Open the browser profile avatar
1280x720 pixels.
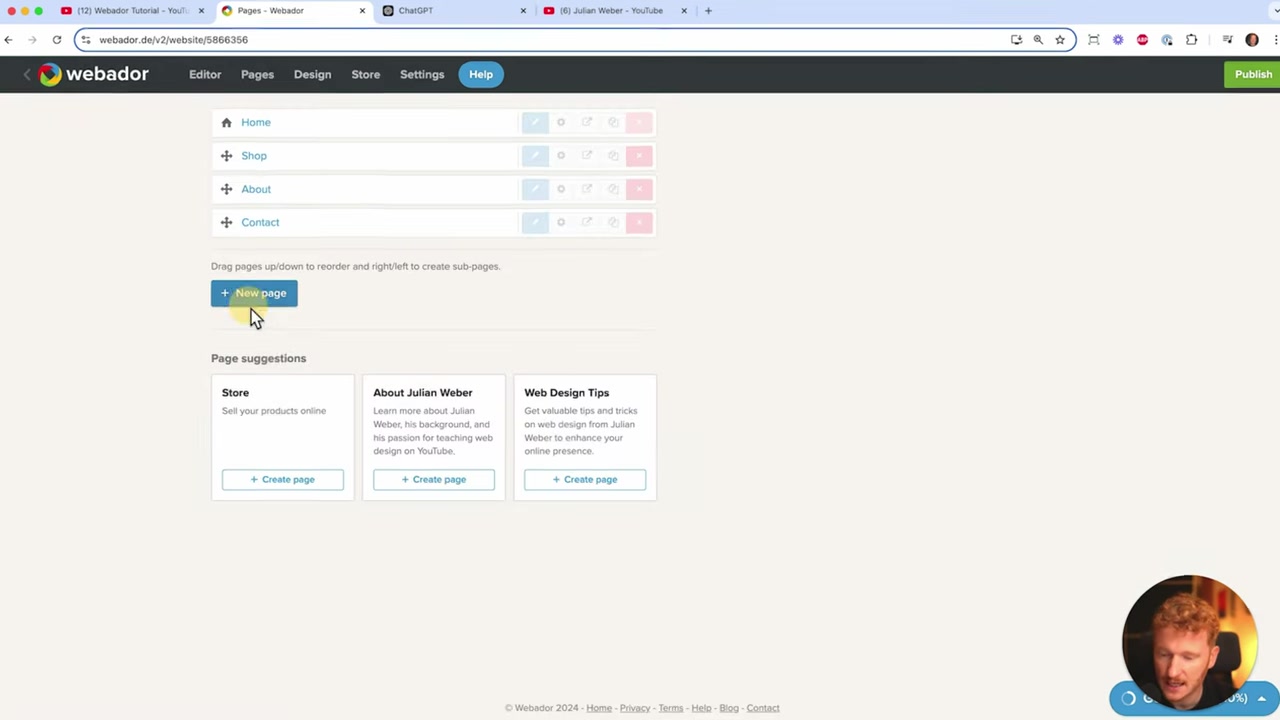pos(1252,40)
